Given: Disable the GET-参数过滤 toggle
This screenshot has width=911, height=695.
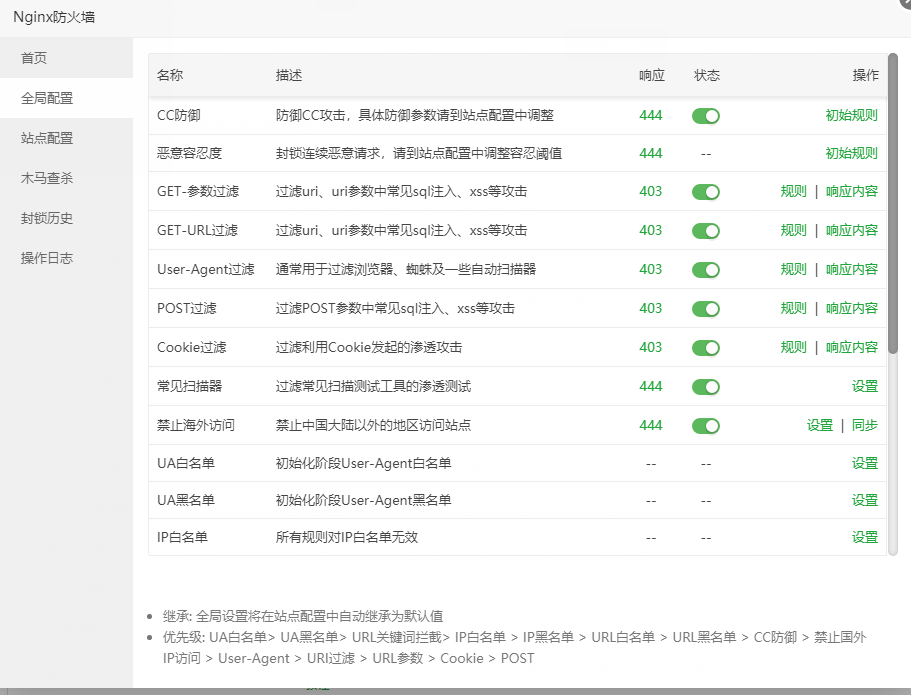Looking at the screenshot, I should click(706, 192).
